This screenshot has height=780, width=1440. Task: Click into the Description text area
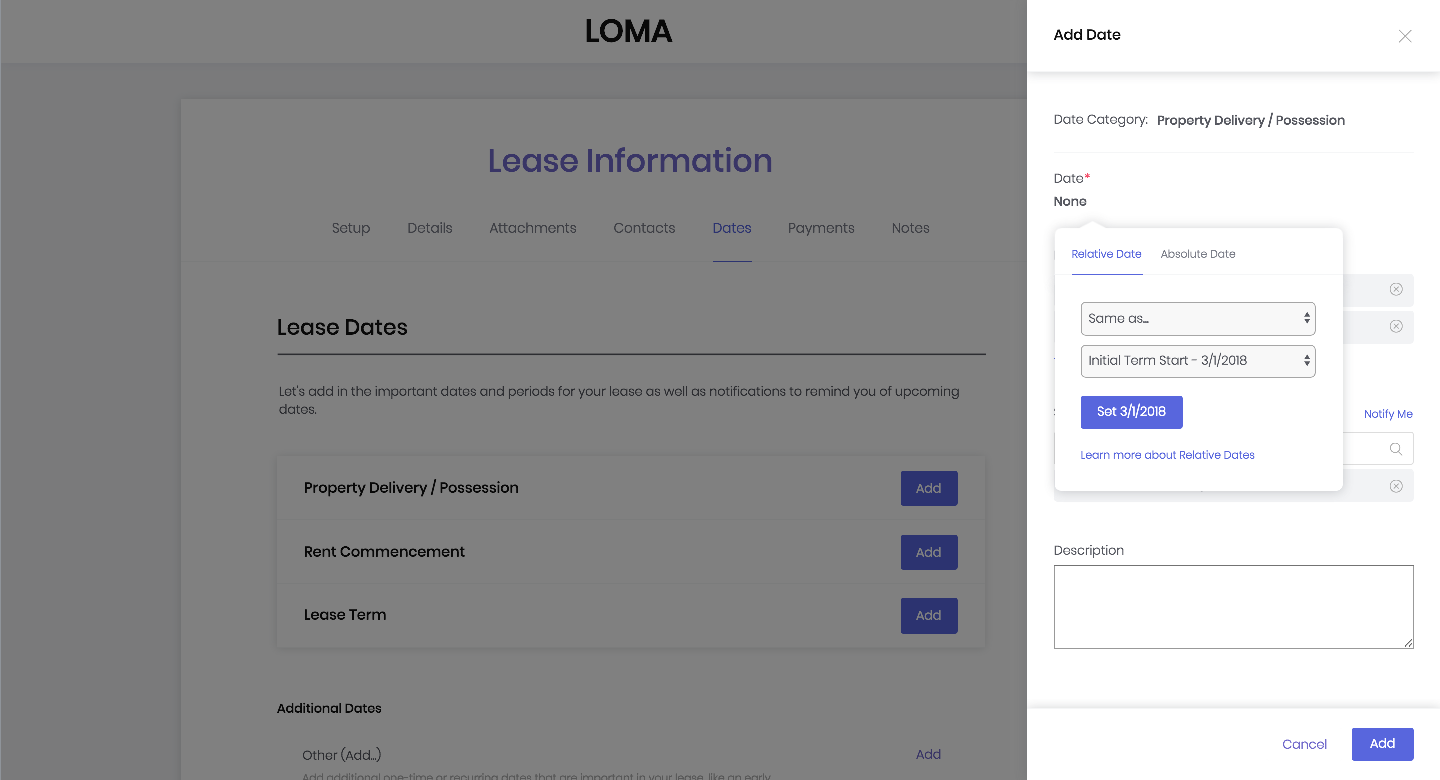1233,606
